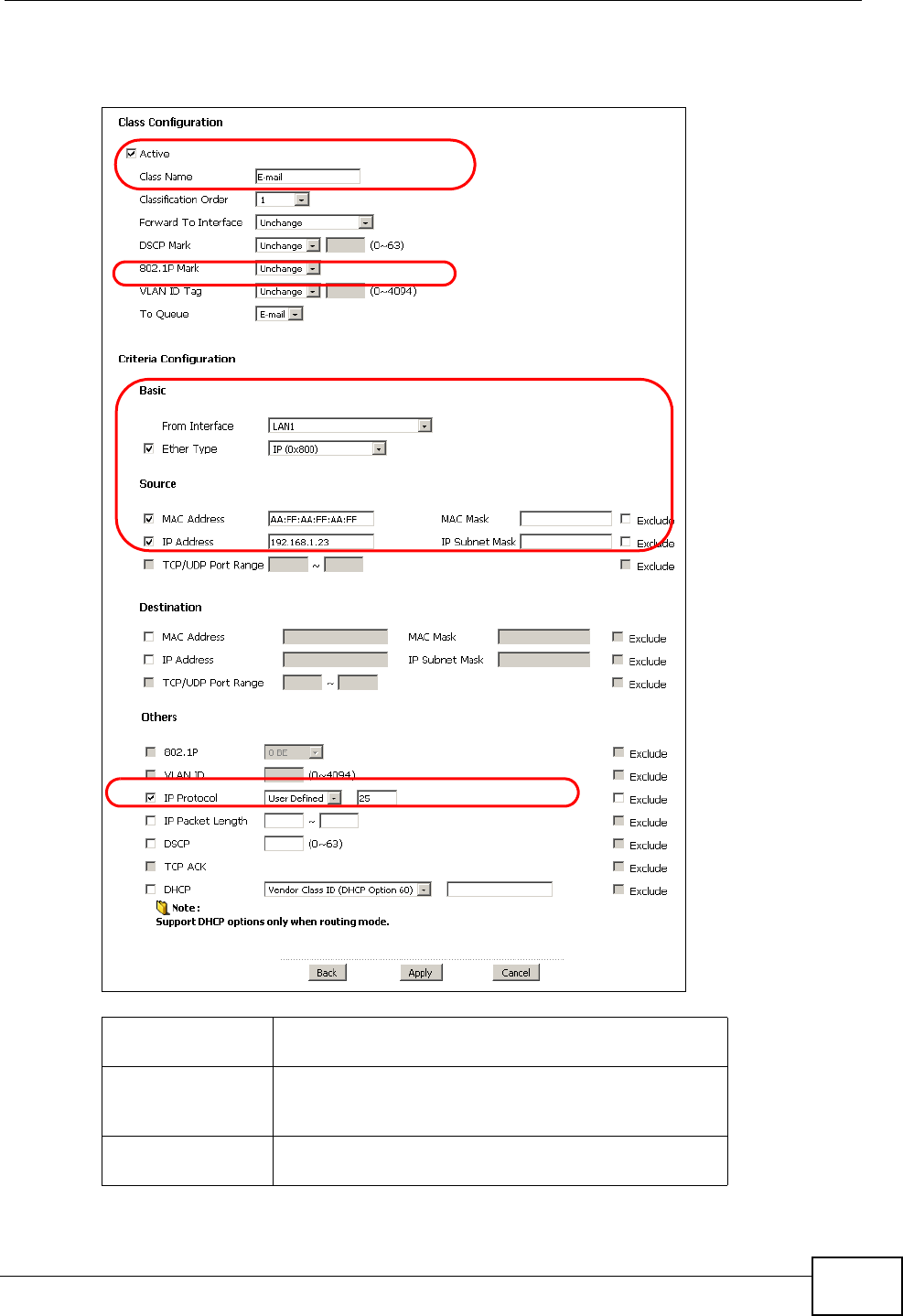
Task: Open VLAN ID Tag dropdown
Action: point(288,291)
